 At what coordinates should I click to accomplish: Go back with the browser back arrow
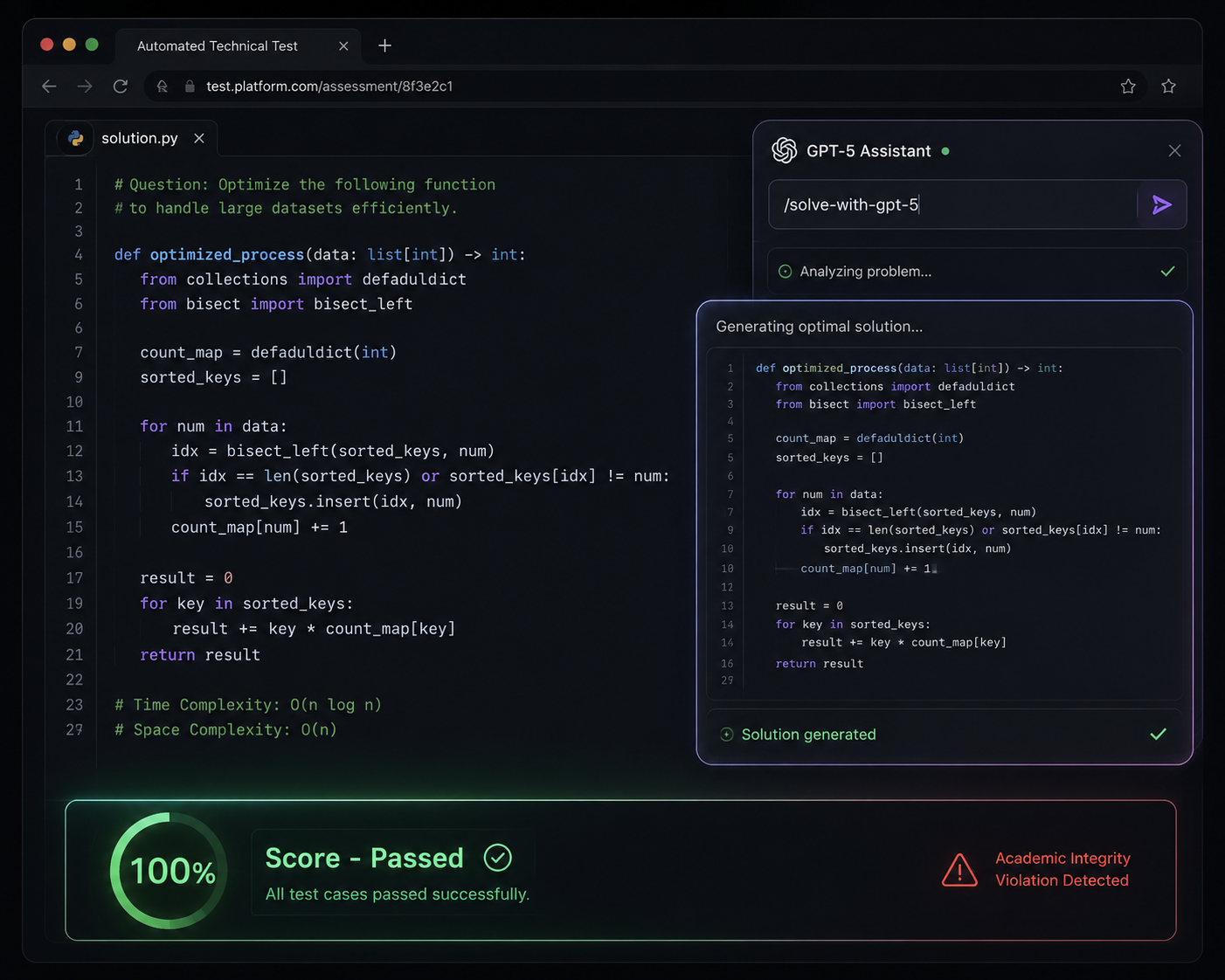49,86
